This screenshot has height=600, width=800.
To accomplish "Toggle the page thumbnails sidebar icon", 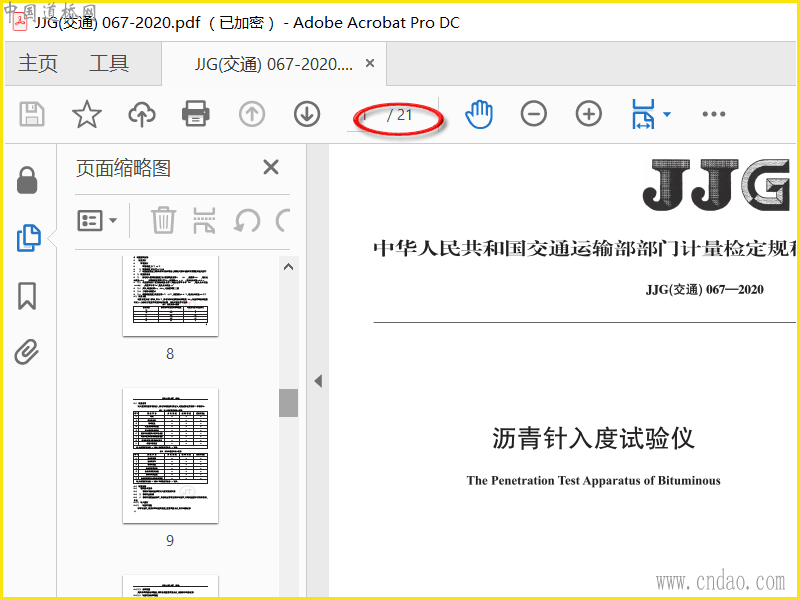I will point(28,238).
